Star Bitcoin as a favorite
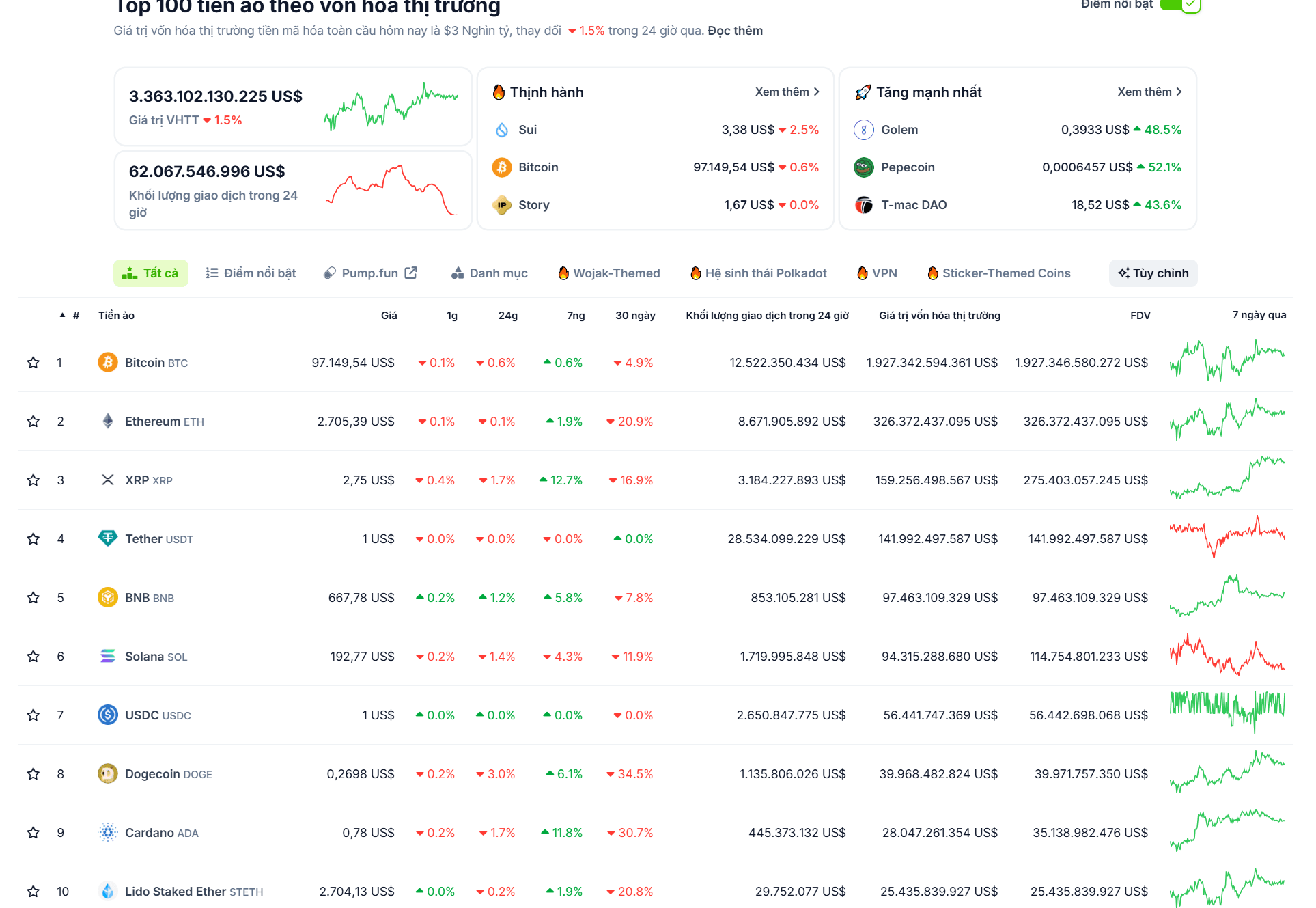 [33, 363]
